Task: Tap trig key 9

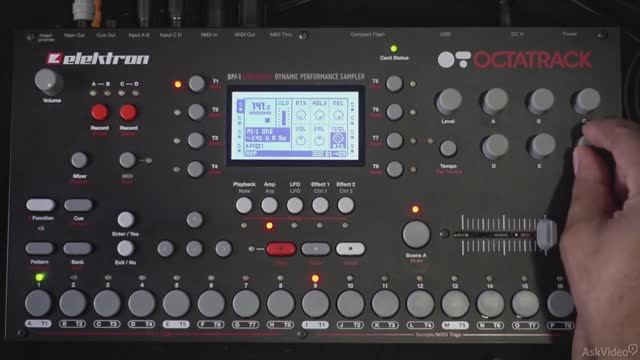Action: [315, 304]
